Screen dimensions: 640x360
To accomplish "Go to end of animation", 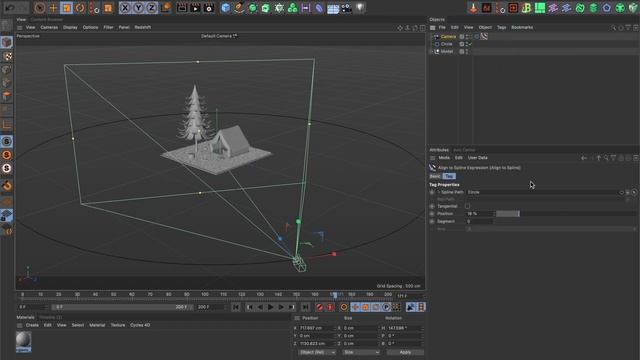I will pos(305,307).
